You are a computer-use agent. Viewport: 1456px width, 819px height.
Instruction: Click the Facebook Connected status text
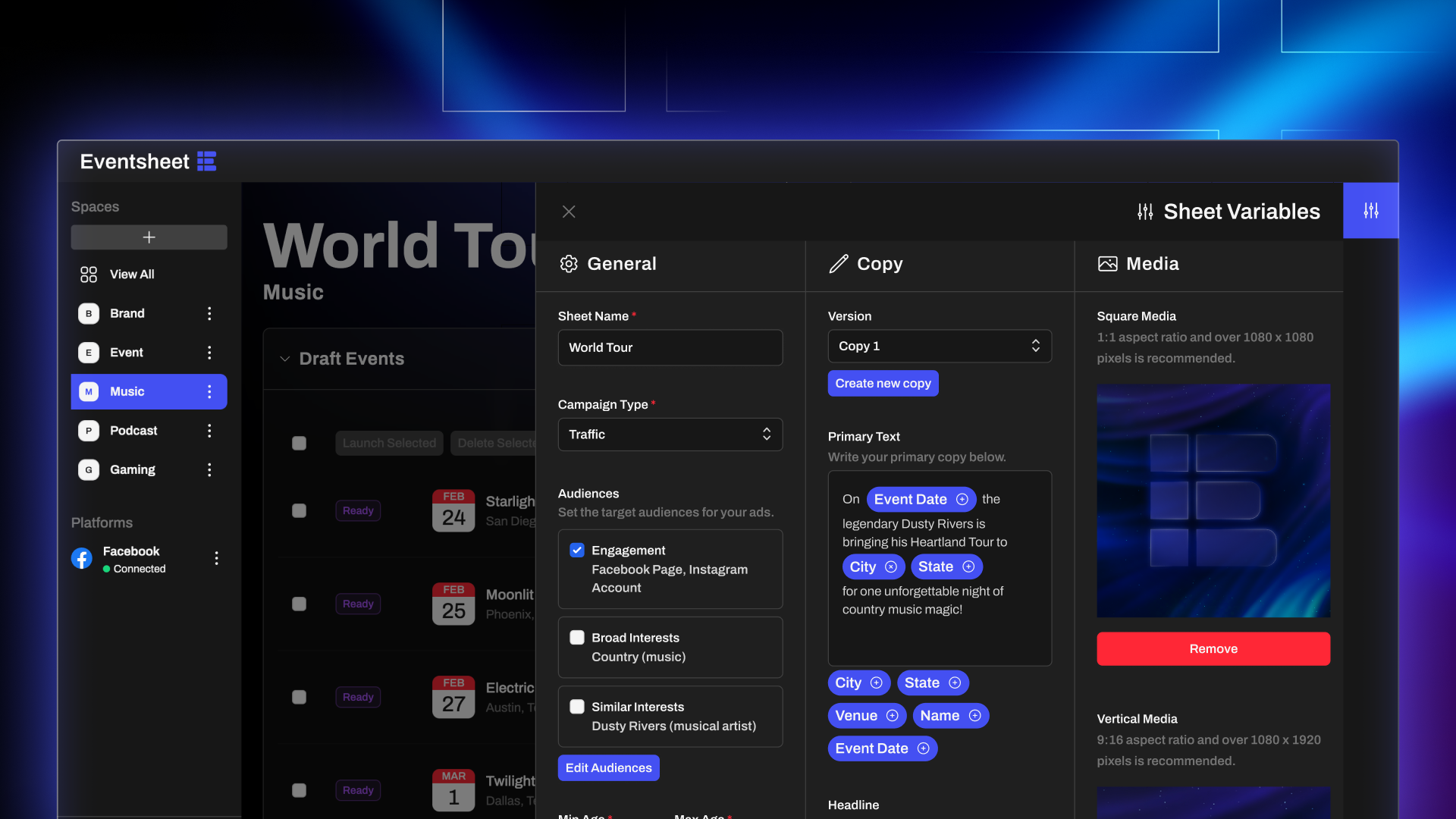pos(140,570)
